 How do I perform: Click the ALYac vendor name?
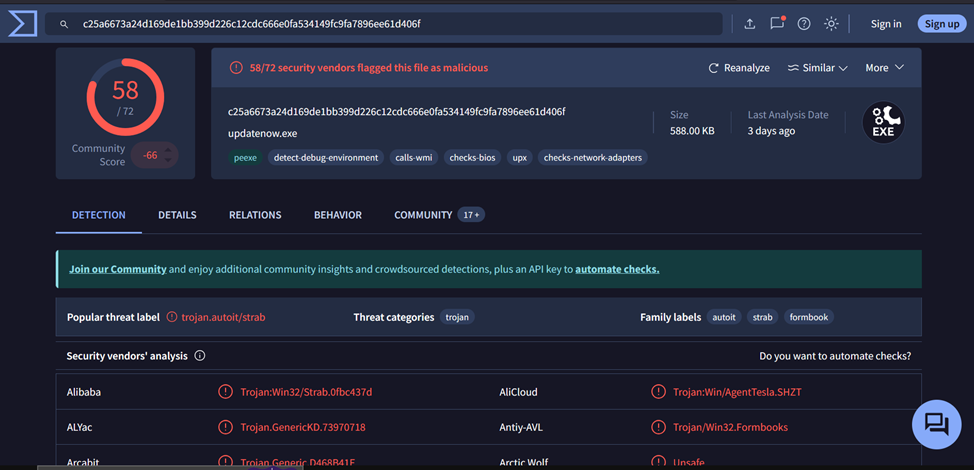click(80, 427)
